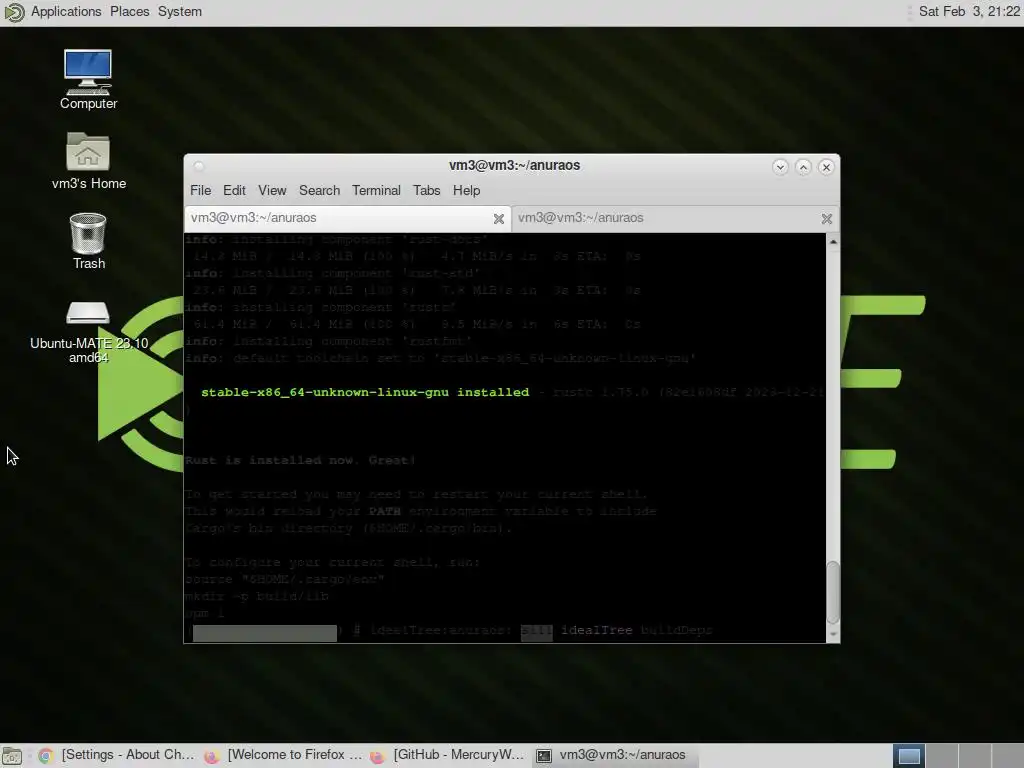
Task: Switch to the Settings - About Chrome taskbar item
Action: [116, 755]
